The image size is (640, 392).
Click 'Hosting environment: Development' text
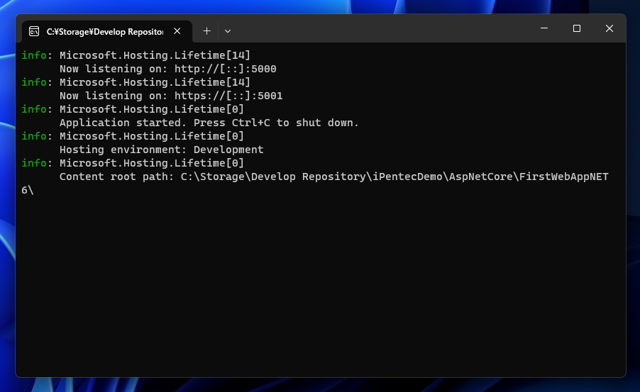(x=161, y=149)
